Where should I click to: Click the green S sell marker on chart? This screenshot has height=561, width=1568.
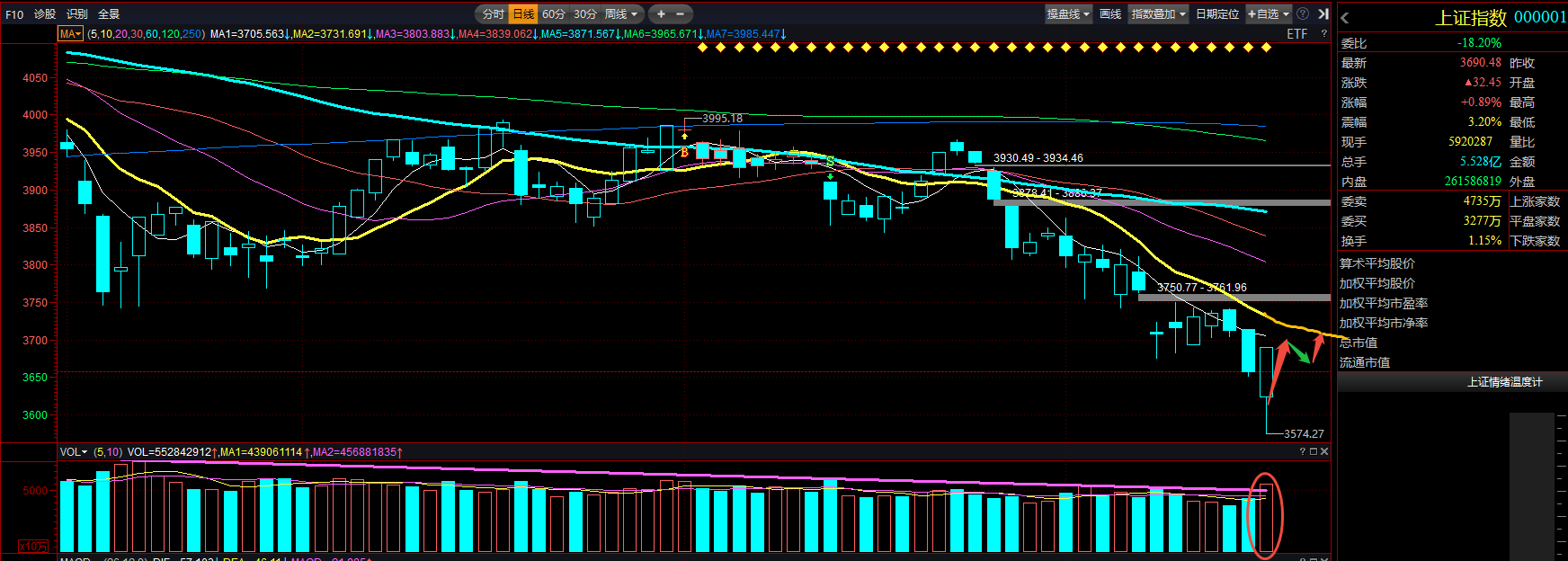point(830,162)
